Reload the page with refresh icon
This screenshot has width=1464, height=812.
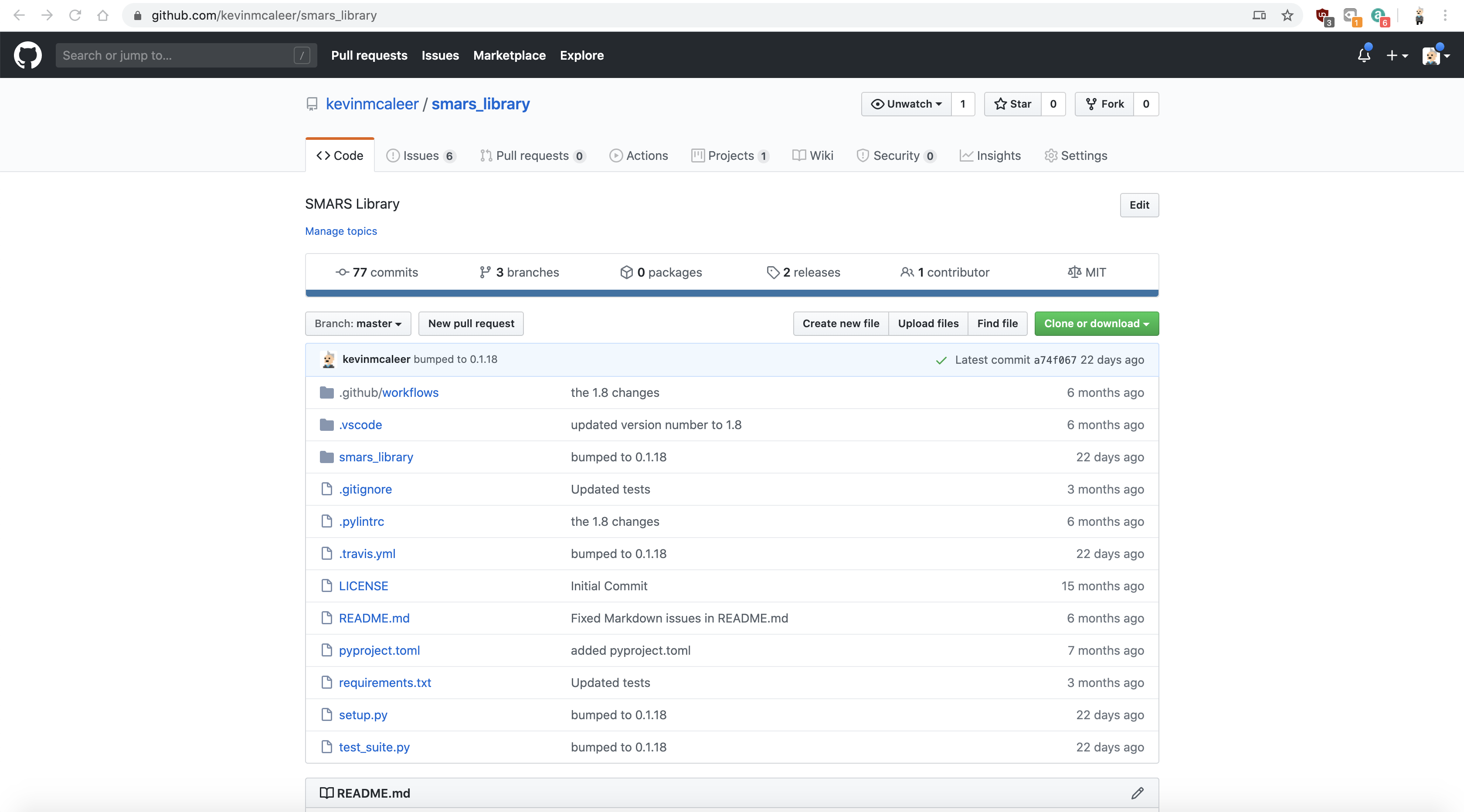click(x=75, y=15)
